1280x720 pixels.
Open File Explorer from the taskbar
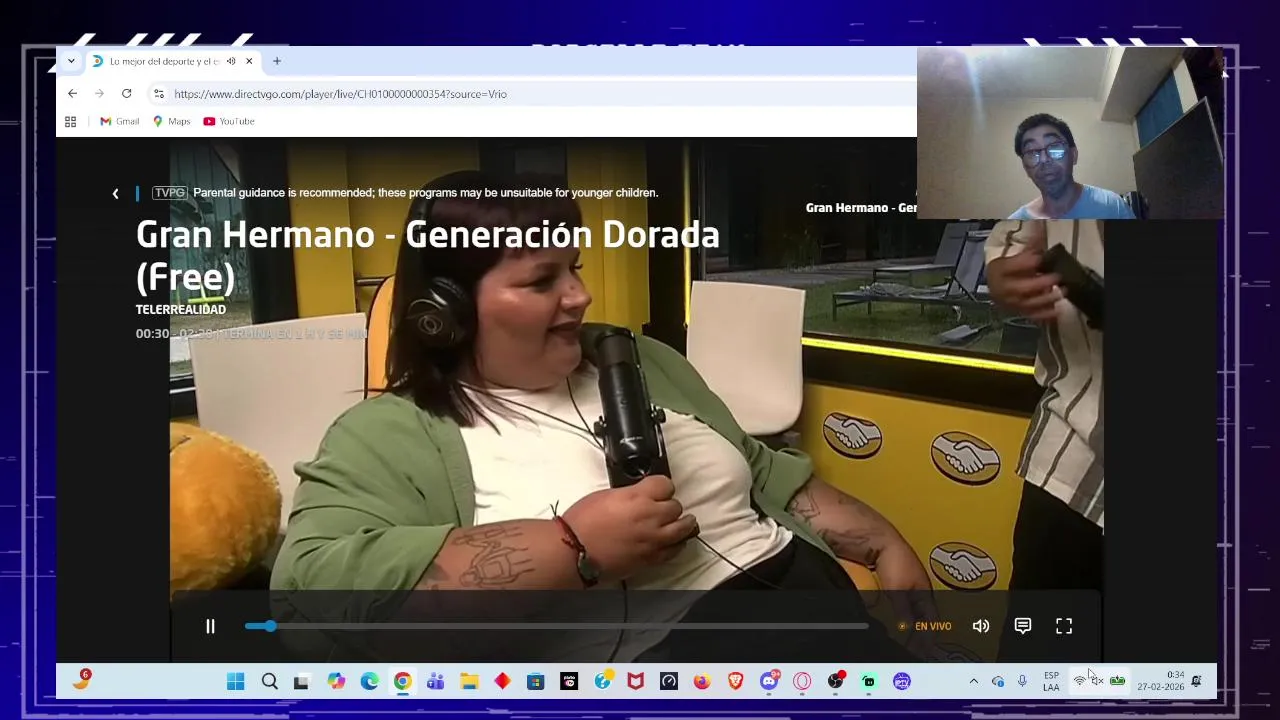(x=469, y=681)
